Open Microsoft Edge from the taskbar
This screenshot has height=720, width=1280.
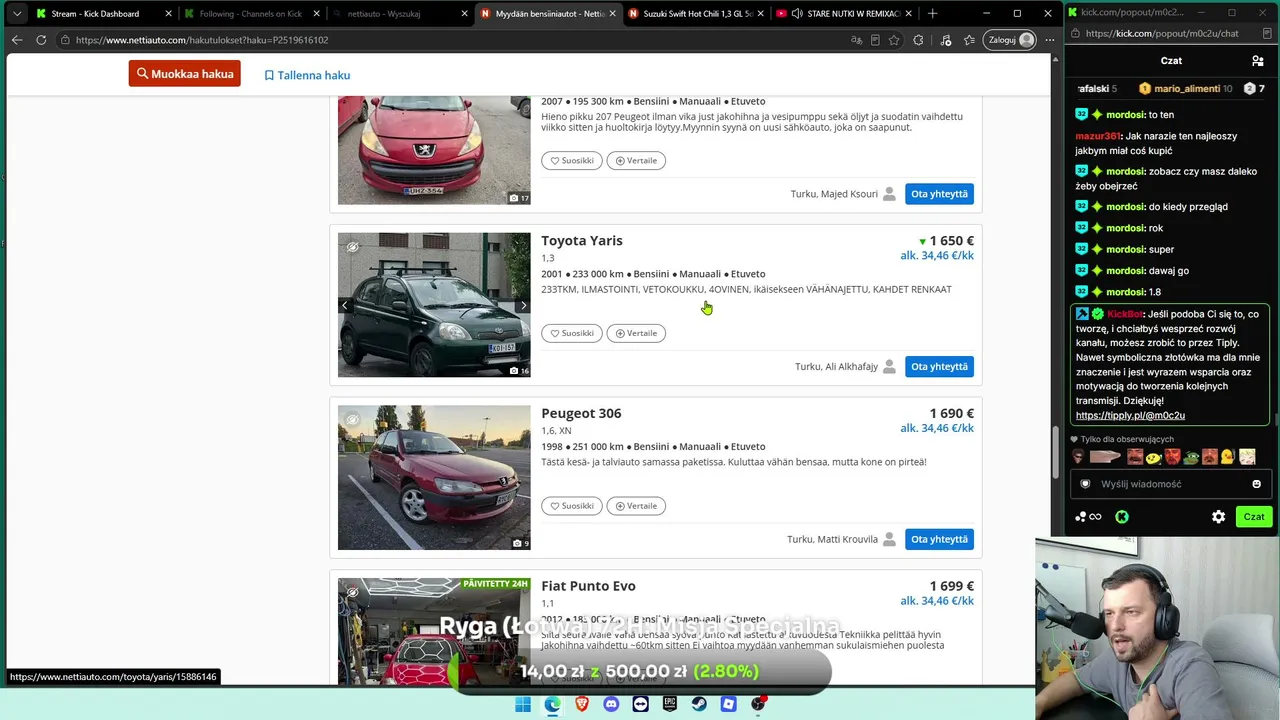pyautogui.click(x=552, y=704)
